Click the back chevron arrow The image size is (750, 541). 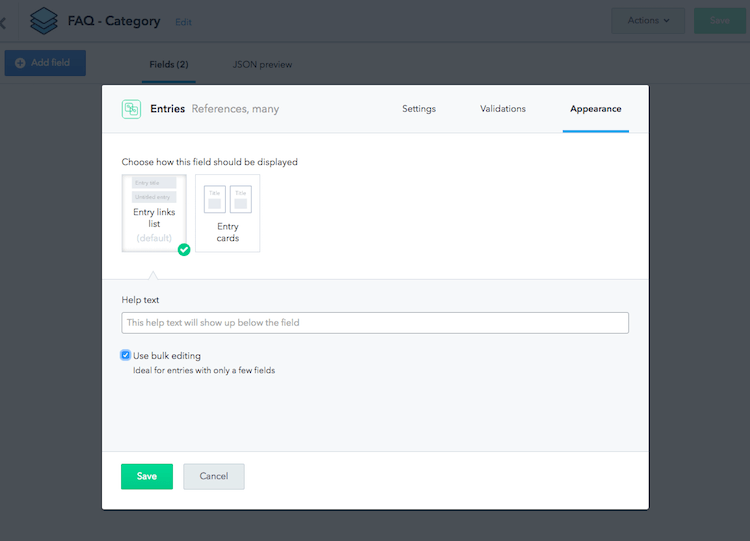(x=3, y=22)
